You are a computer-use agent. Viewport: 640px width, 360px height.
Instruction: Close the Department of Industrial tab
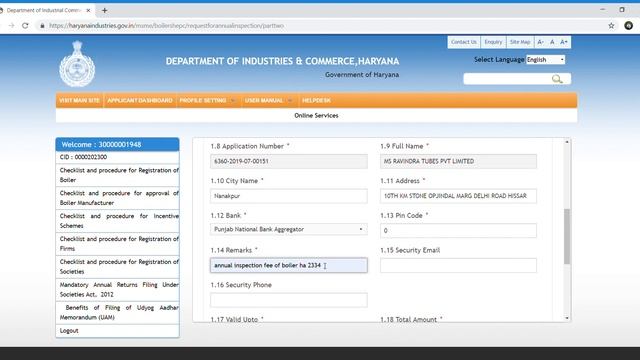click(88, 11)
